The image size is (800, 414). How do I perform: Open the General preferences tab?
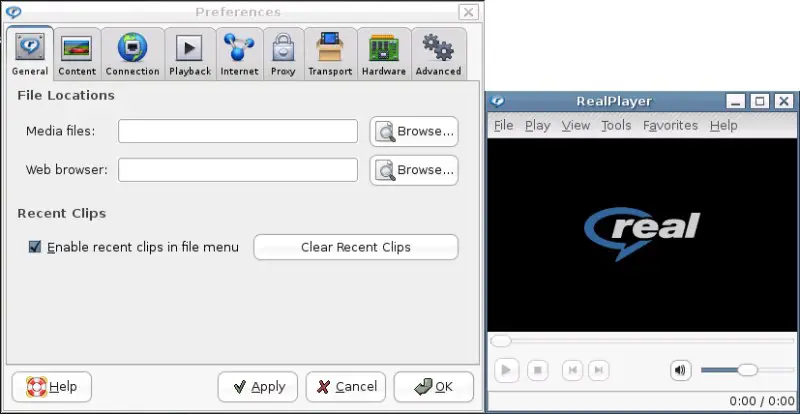30,53
